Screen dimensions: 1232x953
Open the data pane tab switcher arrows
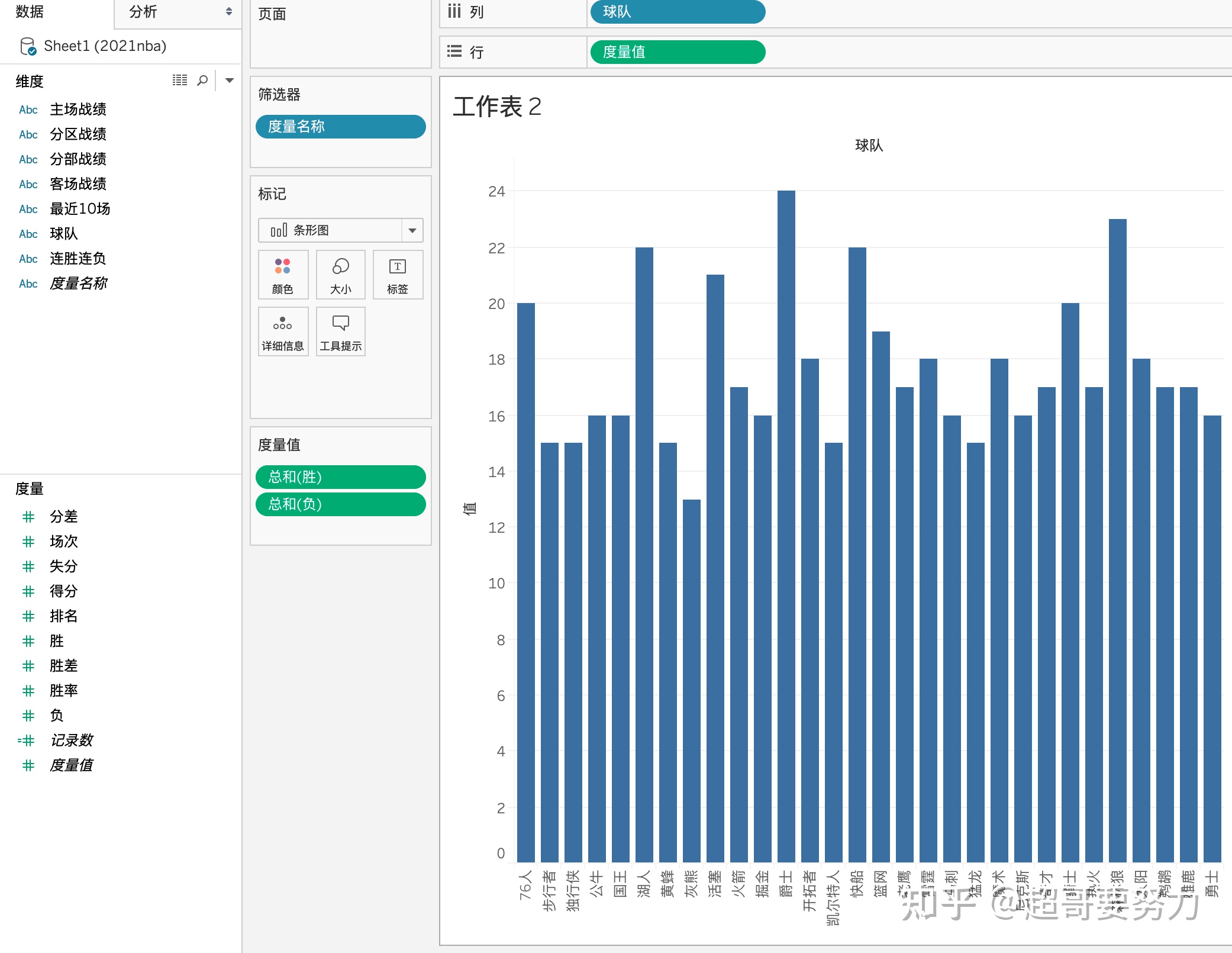click(x=229, y=11)
